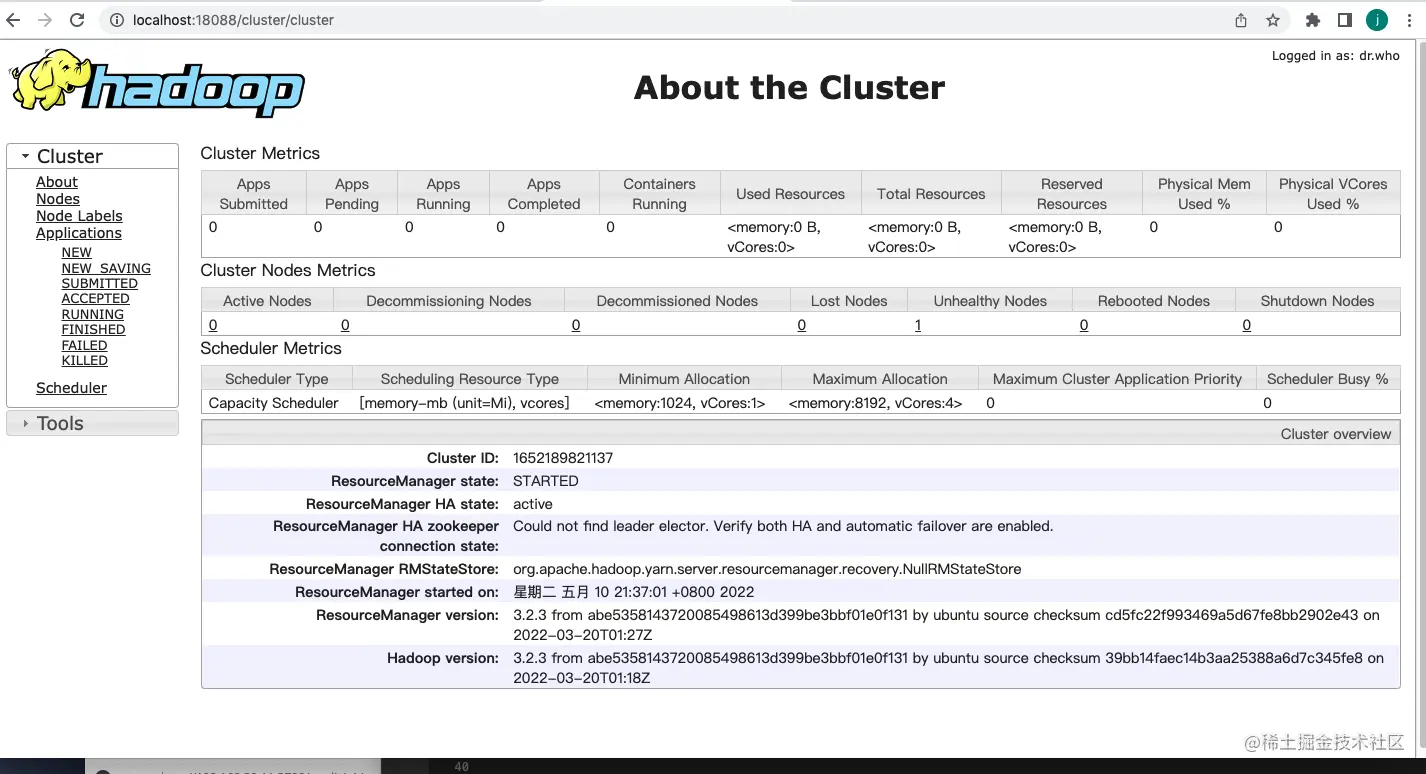This screenshot has width=1426, height=774.
Task: Click the Capacity Scheduler cell
Action: [x=274, y=403]
